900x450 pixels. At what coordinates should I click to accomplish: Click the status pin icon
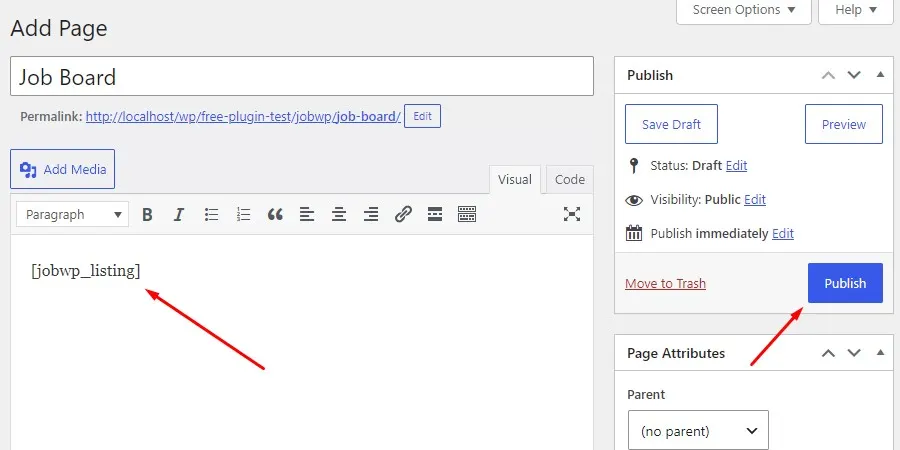[x=634, y=166]
